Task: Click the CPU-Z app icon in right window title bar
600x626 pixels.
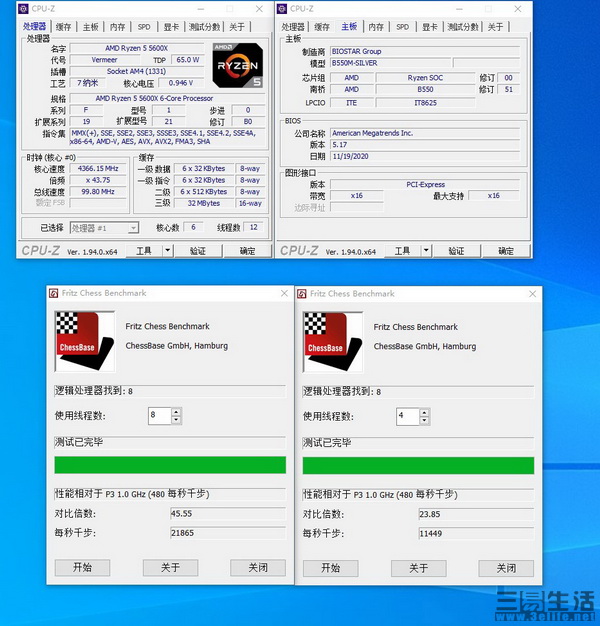Action: tap(282, 8)
